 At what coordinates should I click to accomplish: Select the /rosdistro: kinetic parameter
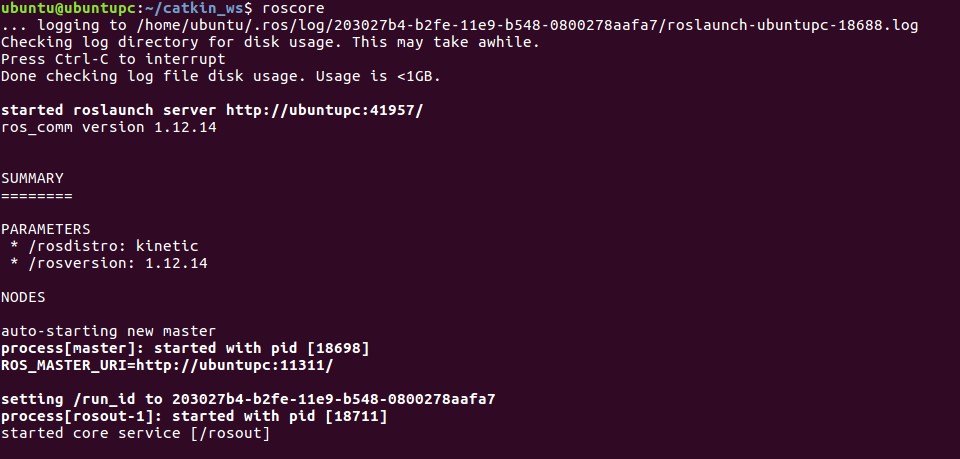coord(108,246)
